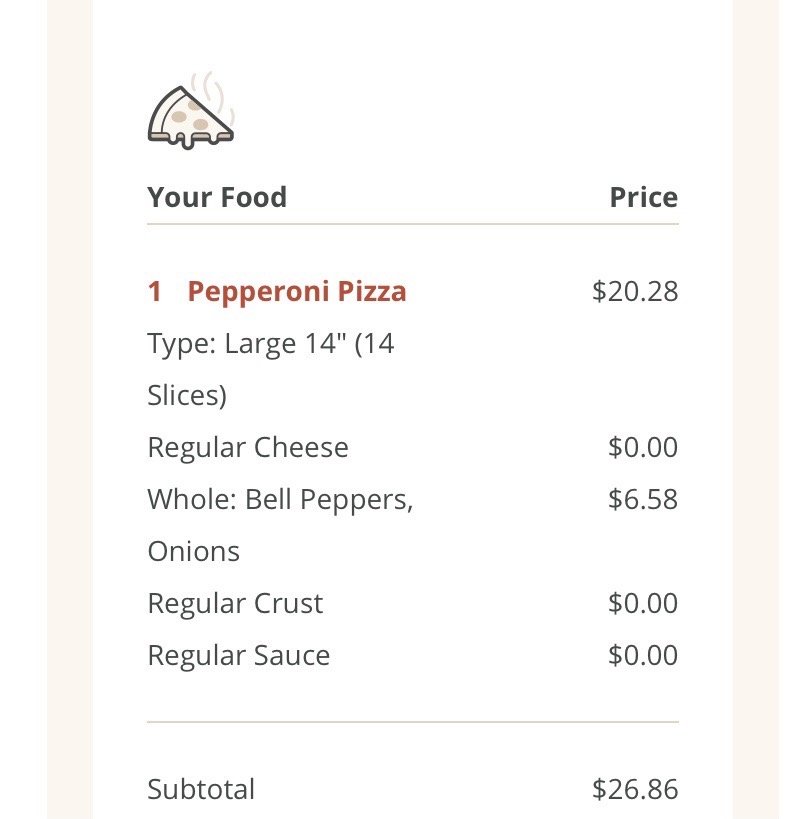Viewport: 806px width, 819px height.
Task: Click the $6.58 toppings price
Action: click(642, 499)
